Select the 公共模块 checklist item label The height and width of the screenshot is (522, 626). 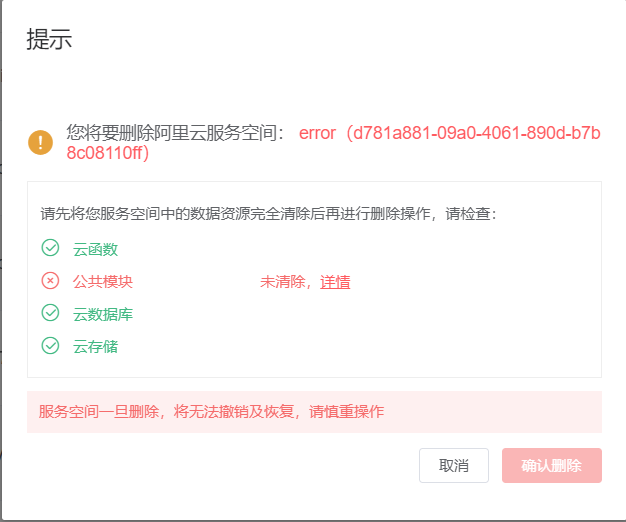[102, 282]
